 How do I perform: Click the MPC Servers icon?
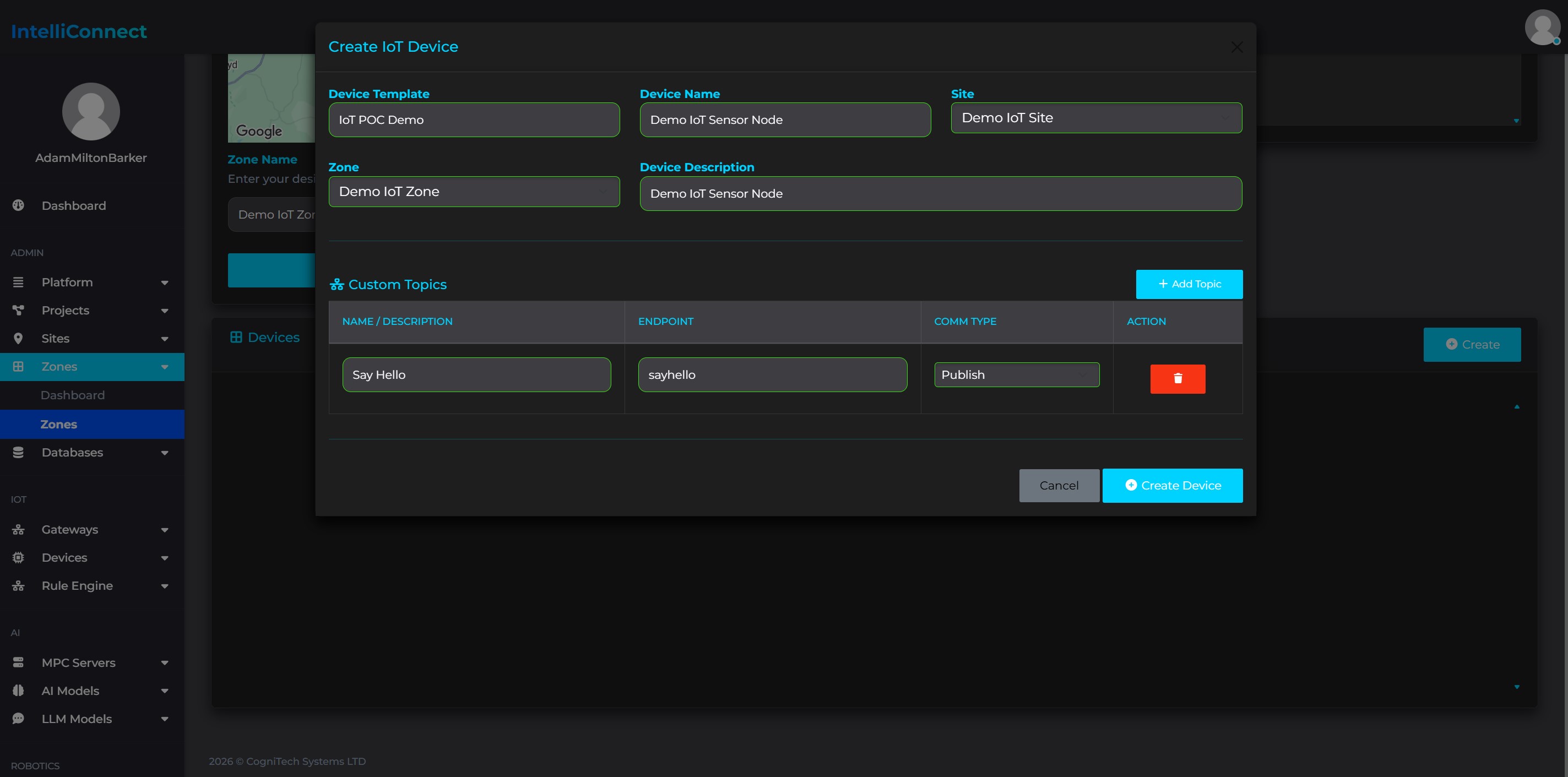tap(18, 662)
